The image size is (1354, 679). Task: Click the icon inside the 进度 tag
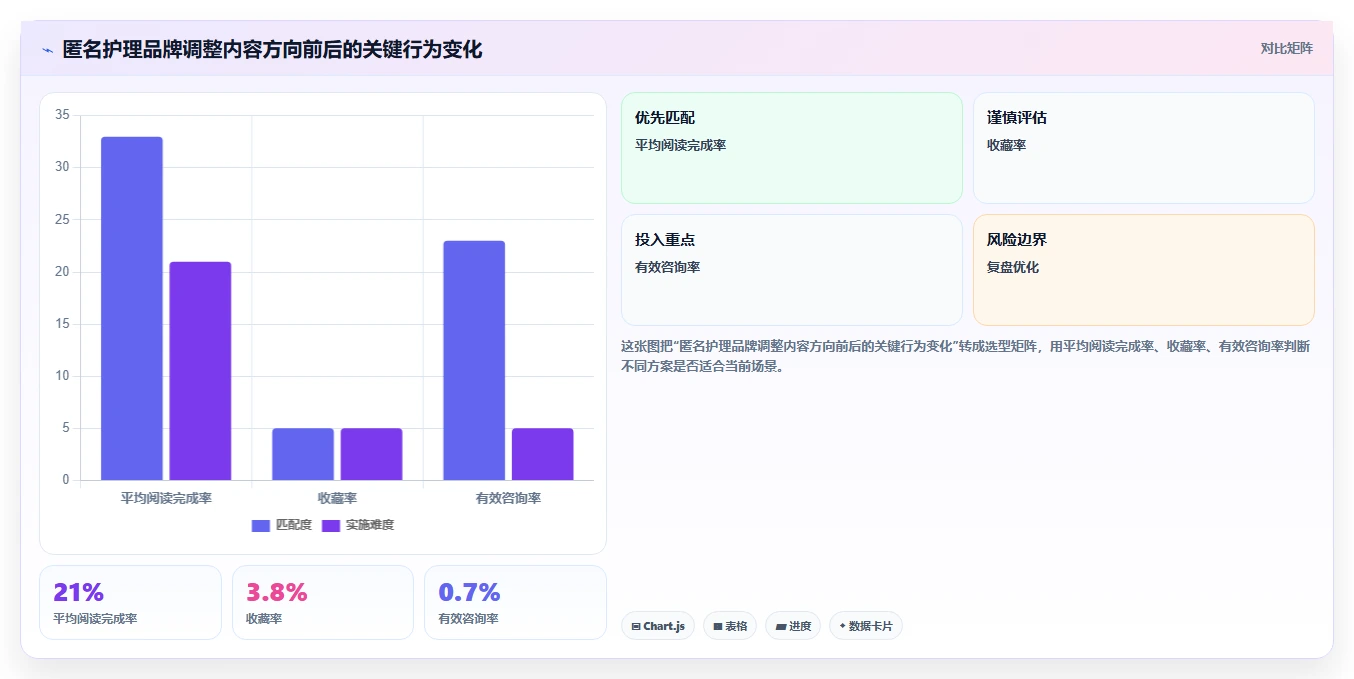[781, 626]
